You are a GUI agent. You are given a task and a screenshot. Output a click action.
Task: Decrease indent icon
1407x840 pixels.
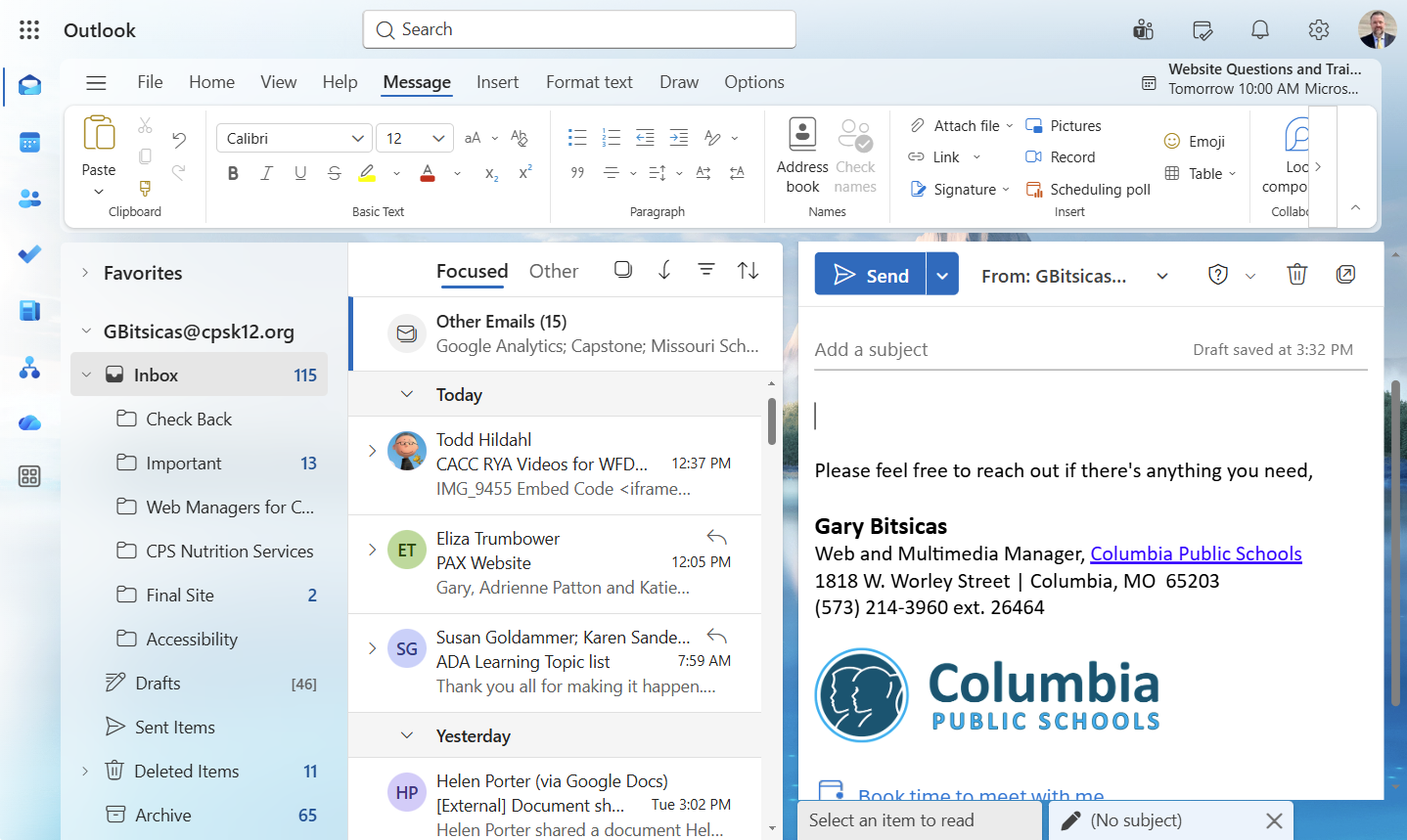[645, 138]
